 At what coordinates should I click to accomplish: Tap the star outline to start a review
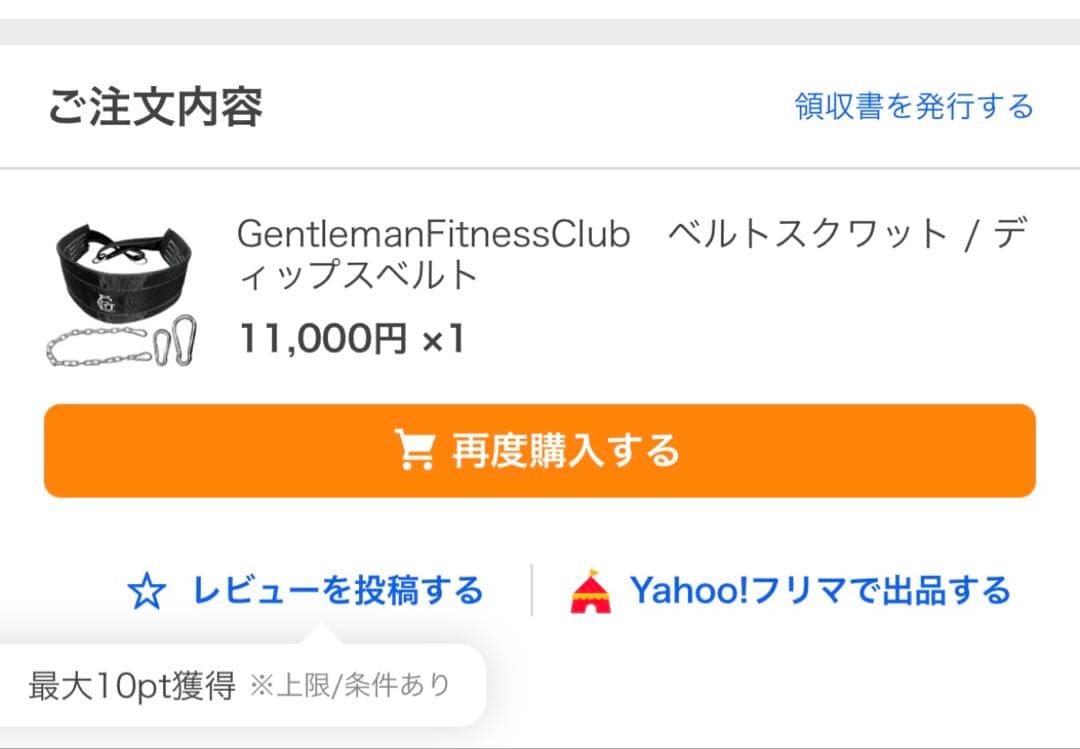(146, 590)
